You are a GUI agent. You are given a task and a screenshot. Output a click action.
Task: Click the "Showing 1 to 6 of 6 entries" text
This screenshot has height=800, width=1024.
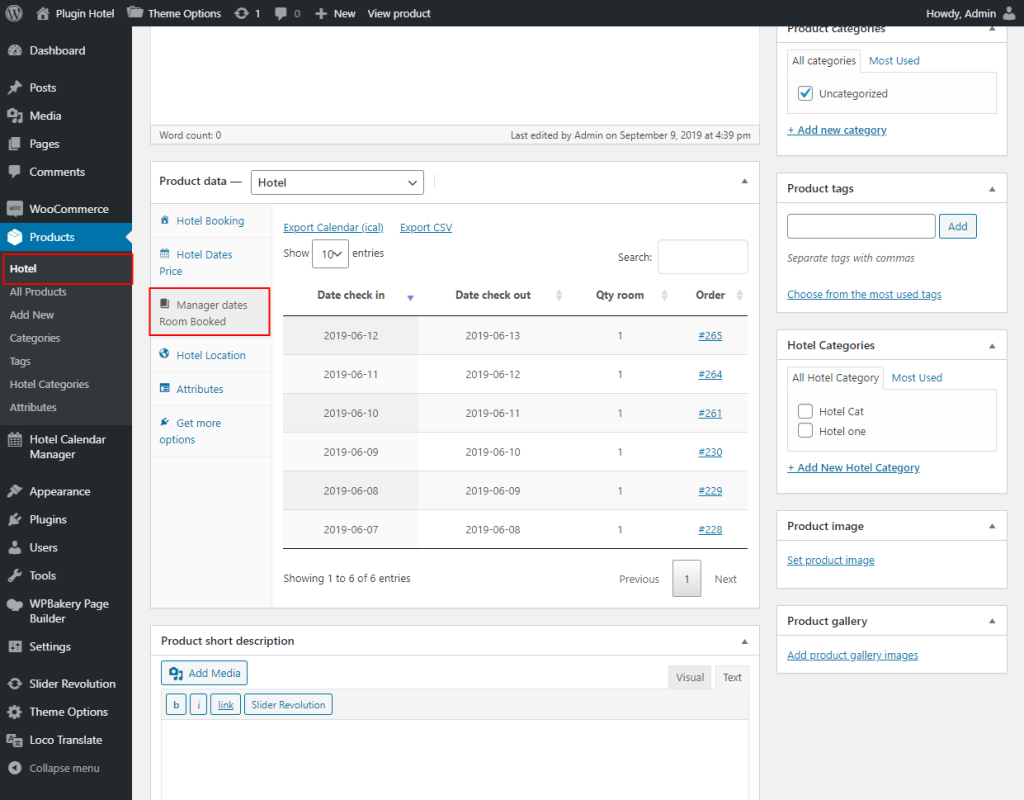point(347,579)
